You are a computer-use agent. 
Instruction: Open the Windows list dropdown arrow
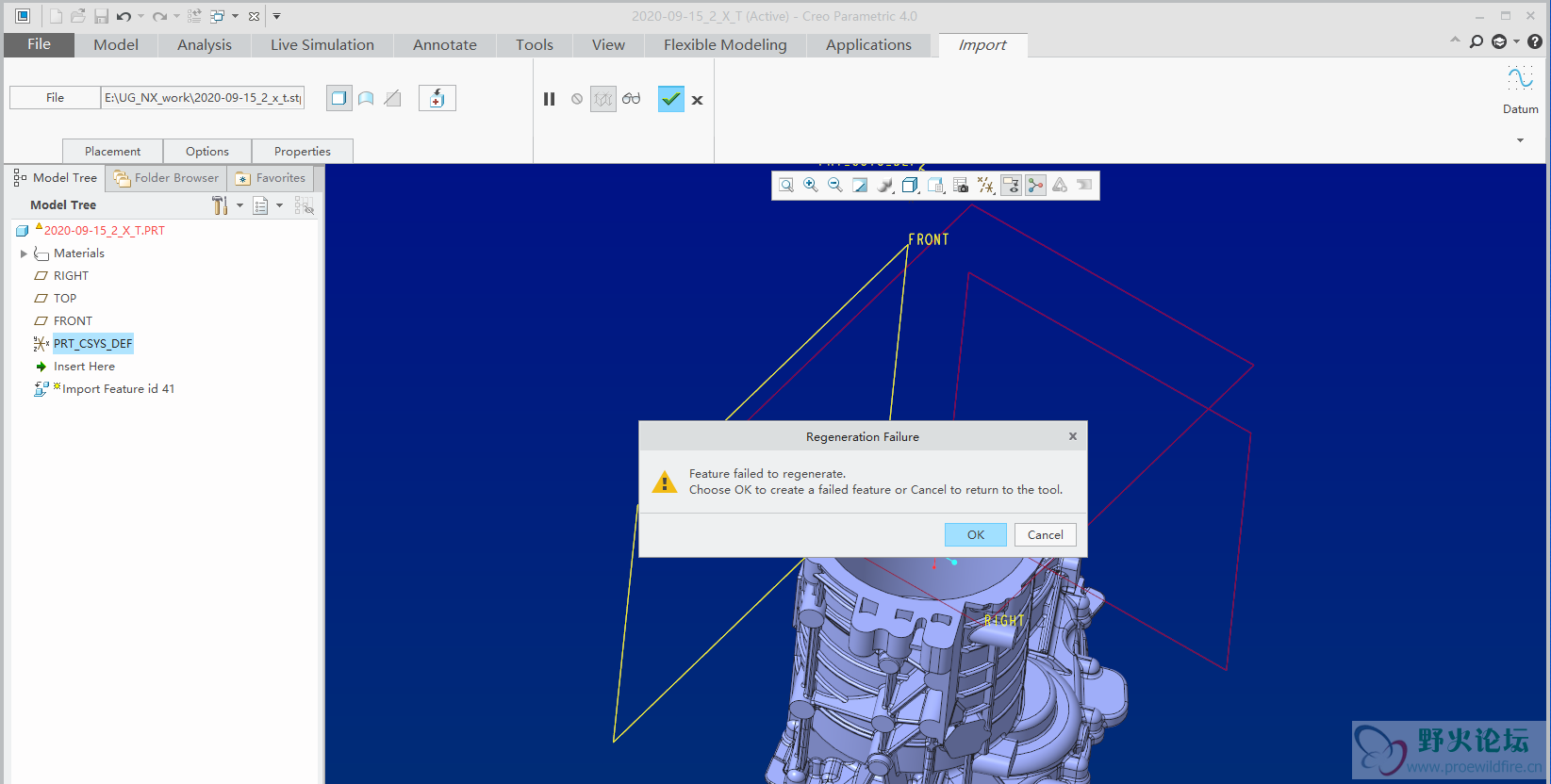click(235, 16)
